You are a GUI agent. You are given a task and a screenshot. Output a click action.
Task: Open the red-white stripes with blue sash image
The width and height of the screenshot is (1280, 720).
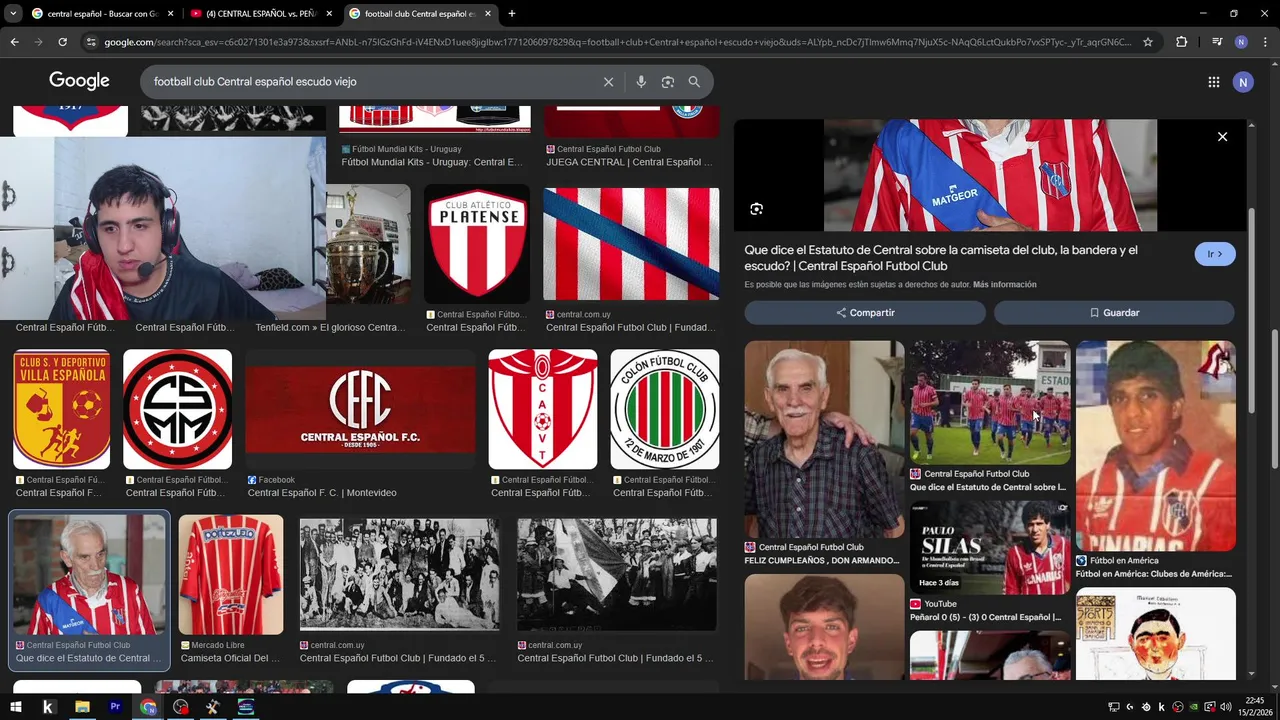click(x=631, y=243)
